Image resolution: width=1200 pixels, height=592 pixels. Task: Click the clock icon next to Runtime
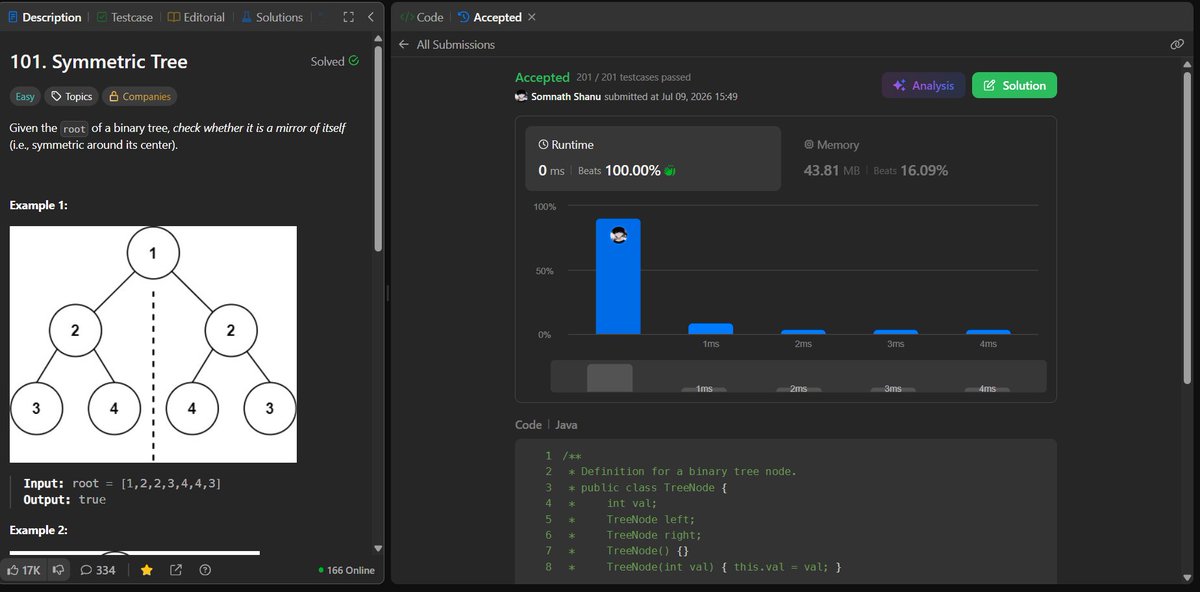543,145
